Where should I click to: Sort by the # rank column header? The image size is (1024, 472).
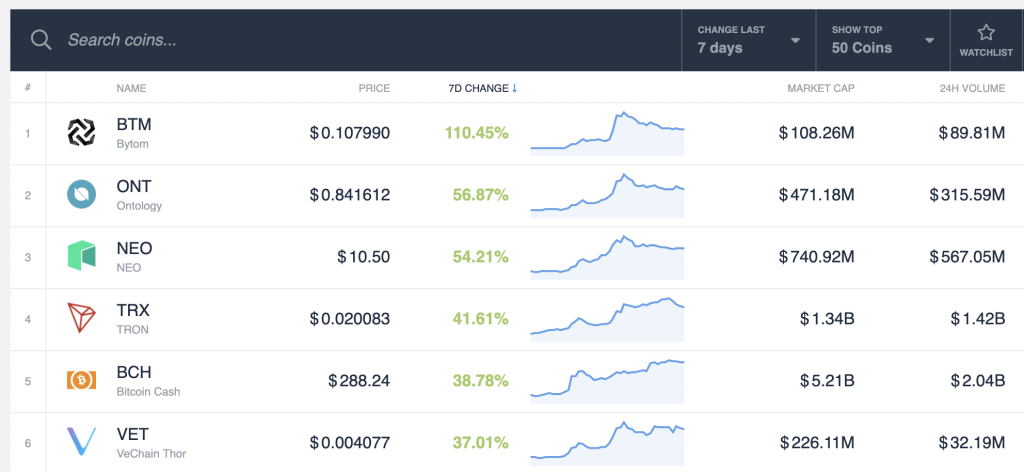coord(27,87)
